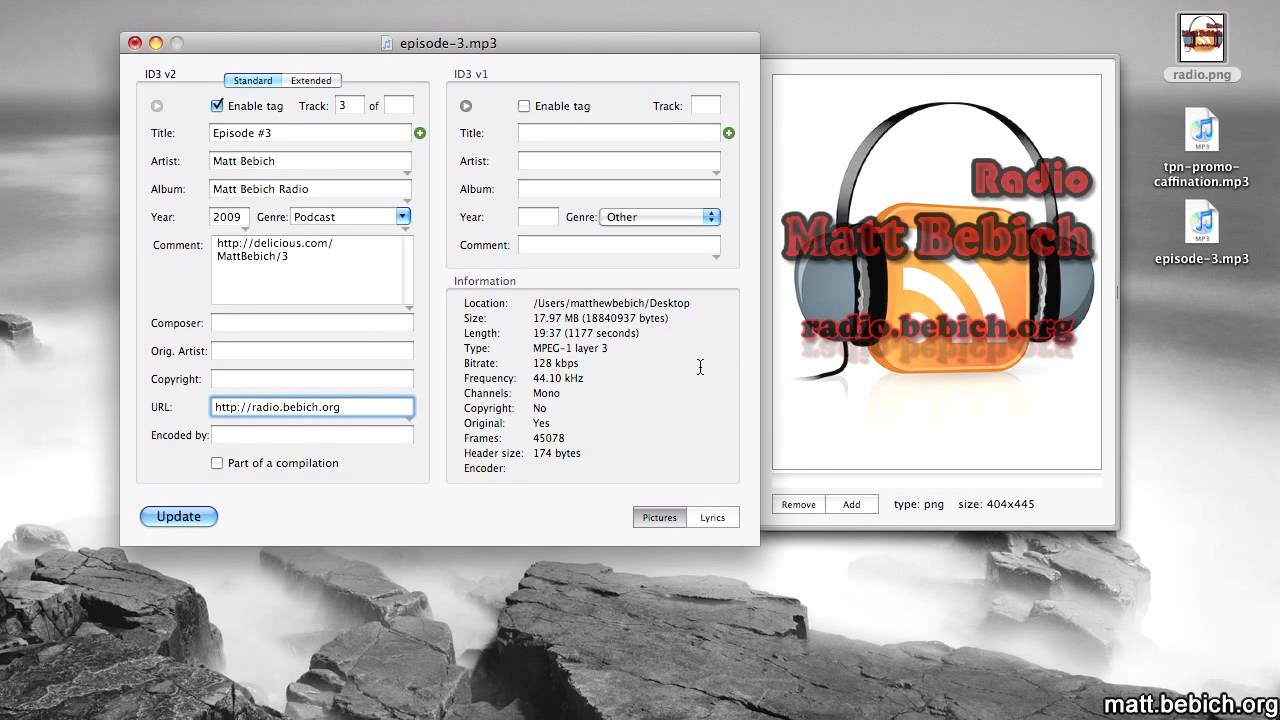Select the Pictures tab button

(x=660, y=517)
